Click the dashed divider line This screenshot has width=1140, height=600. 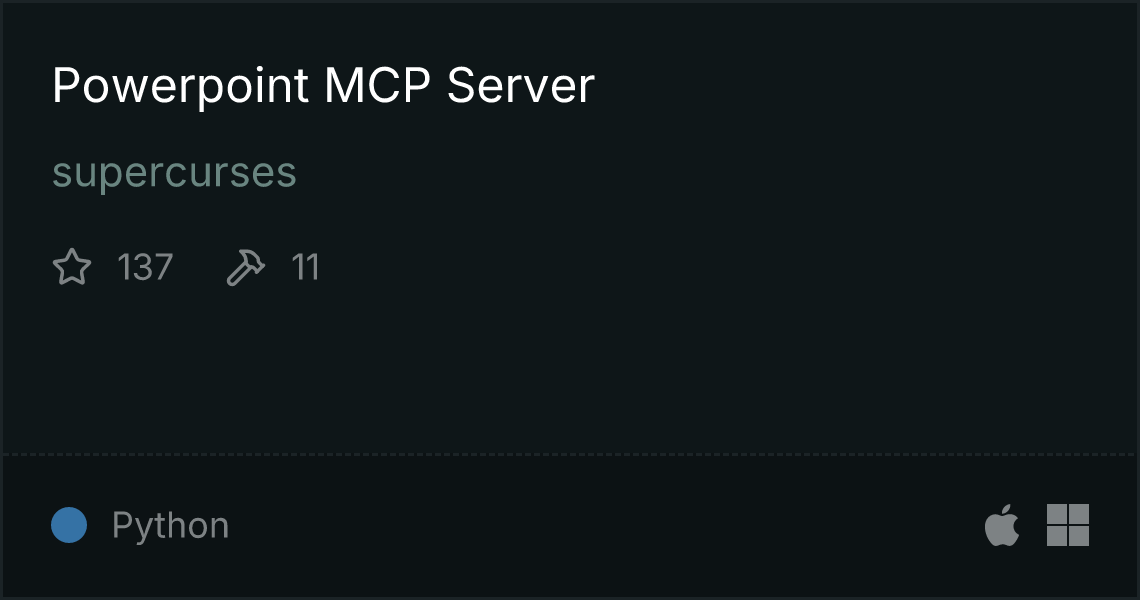pyautogui.click(x=570, y=455)
